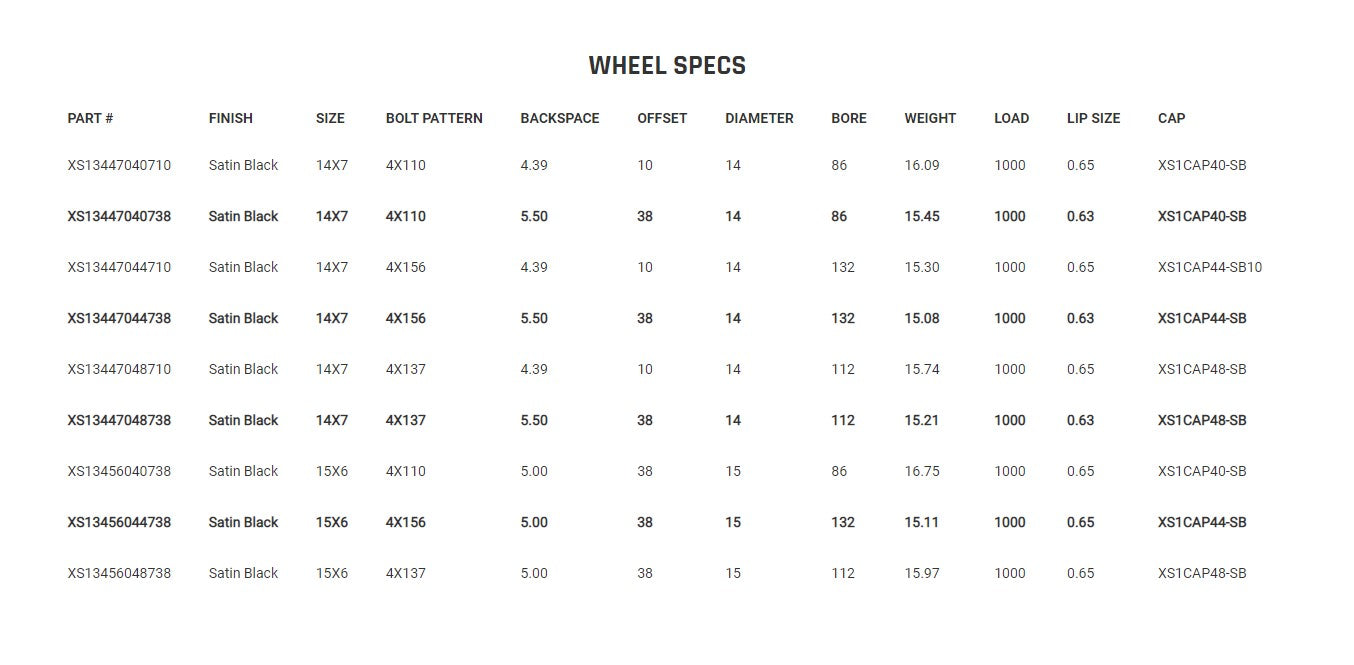Click the WHEEL SPECS heading
The image size is (1354, 665).
click(x=667, y=66)
